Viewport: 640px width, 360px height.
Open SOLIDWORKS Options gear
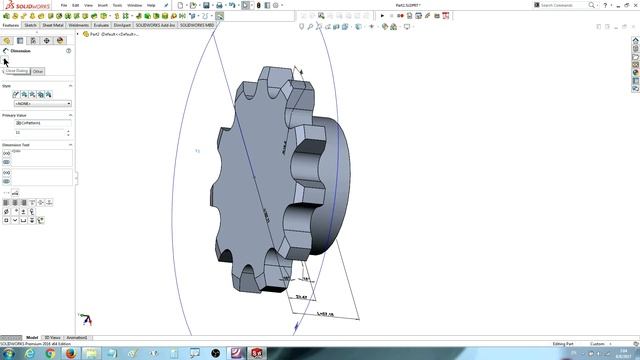point(276,5)
